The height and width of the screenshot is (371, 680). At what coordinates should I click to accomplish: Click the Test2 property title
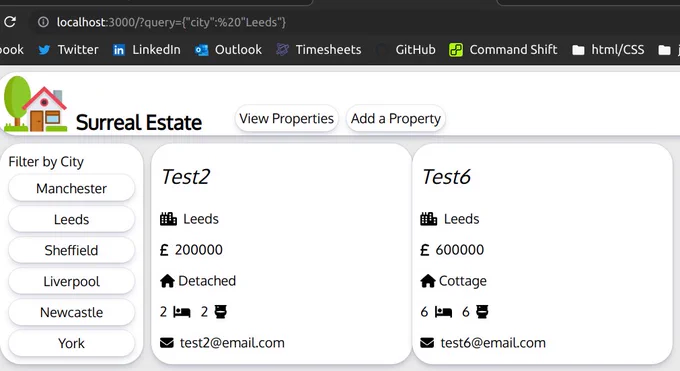tap(186, 177)
